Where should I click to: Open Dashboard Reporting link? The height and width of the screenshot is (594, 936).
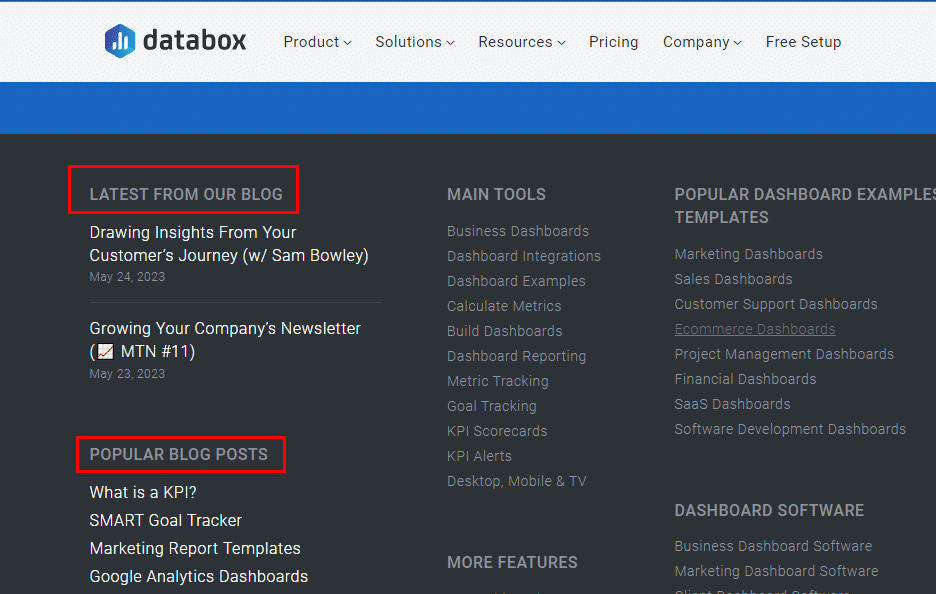[516, 356]
